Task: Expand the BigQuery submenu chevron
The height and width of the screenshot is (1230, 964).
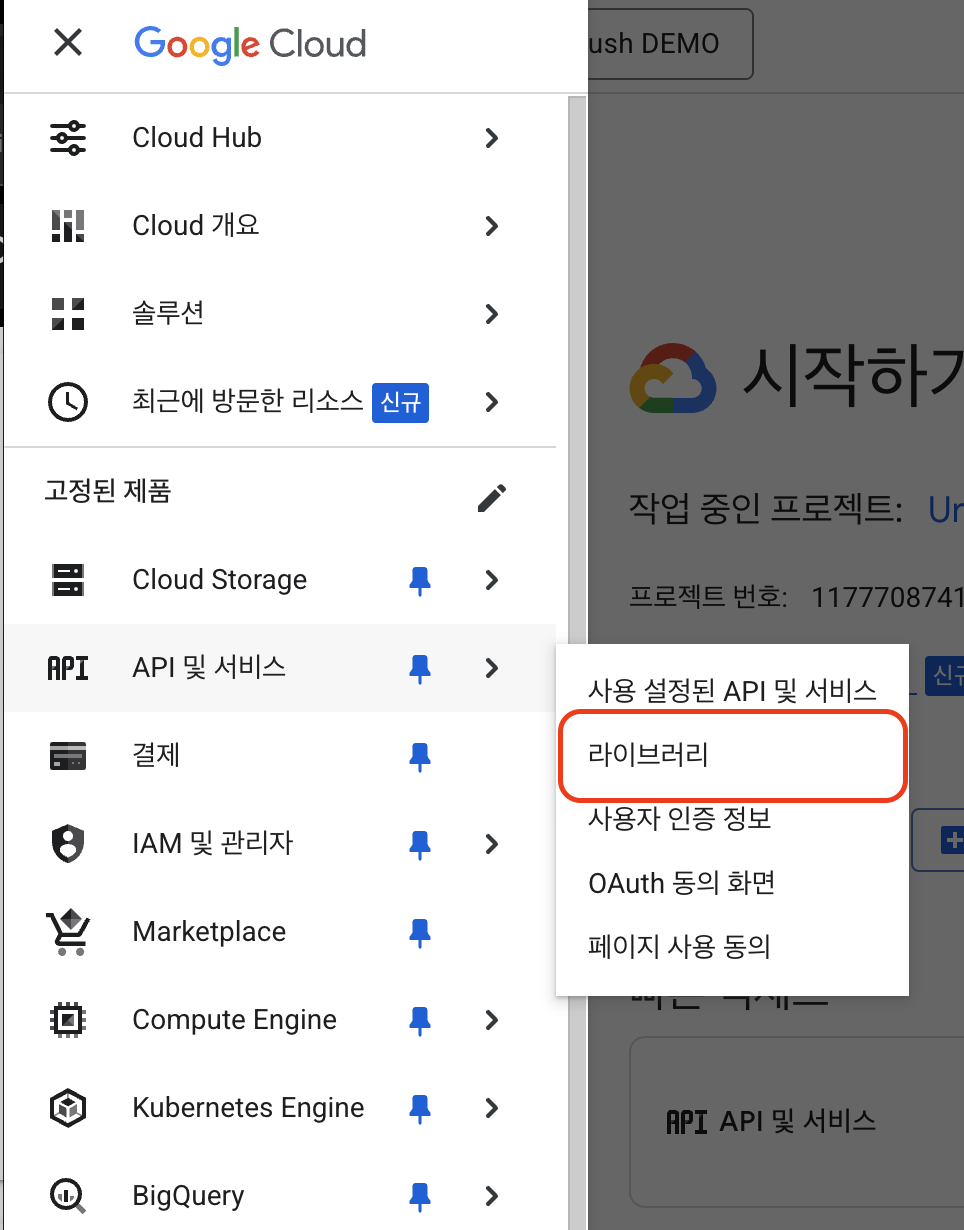Action: [491, 1196]
